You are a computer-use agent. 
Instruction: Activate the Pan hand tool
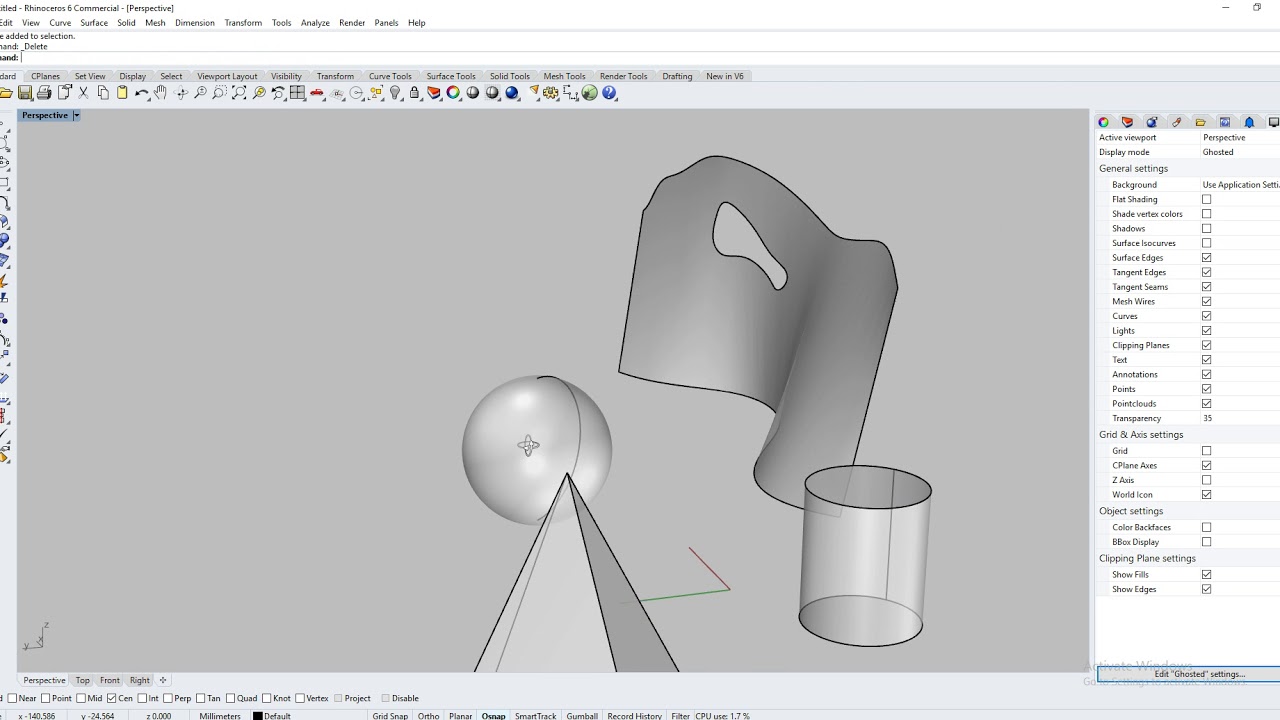point(160,93)
